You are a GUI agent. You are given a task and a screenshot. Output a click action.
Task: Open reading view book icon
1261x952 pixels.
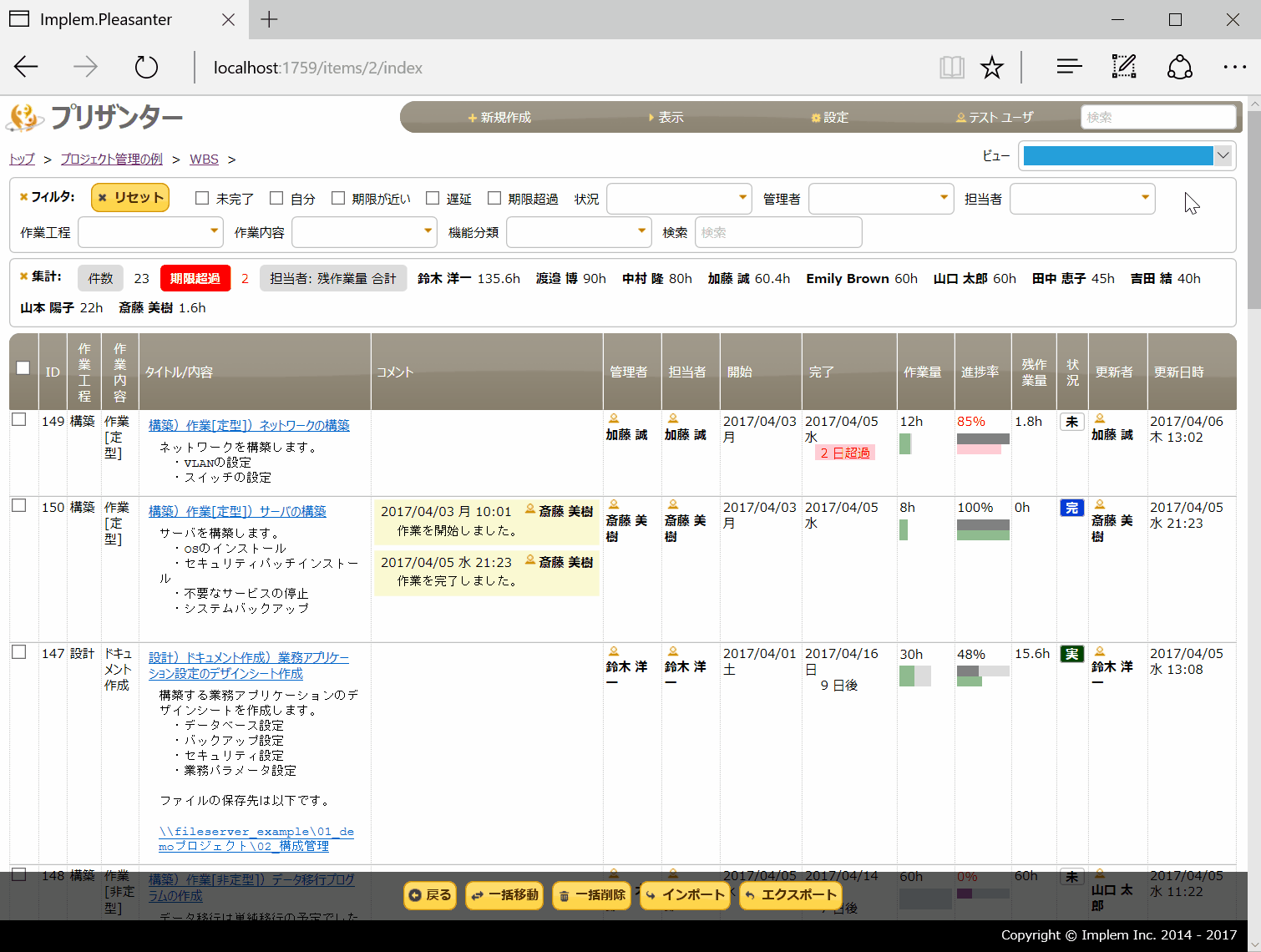pyautogui.click(x=952, y=67)
